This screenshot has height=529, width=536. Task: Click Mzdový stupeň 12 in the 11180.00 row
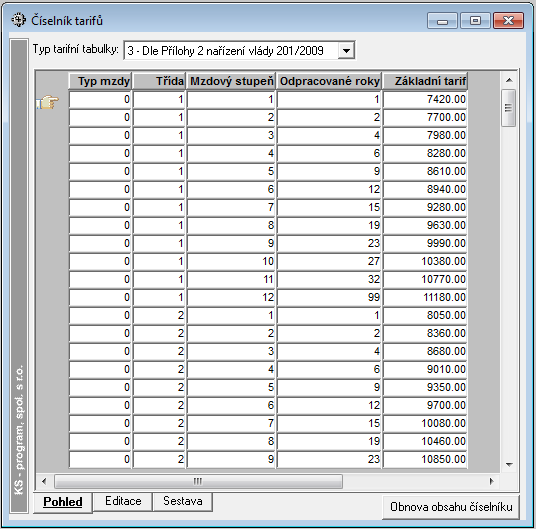pos(231,297)
